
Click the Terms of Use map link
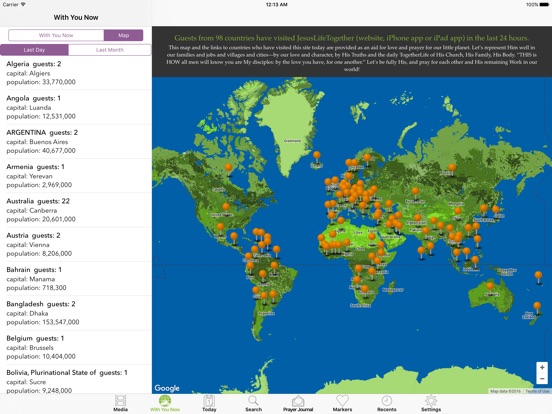(x=537, y=391)
